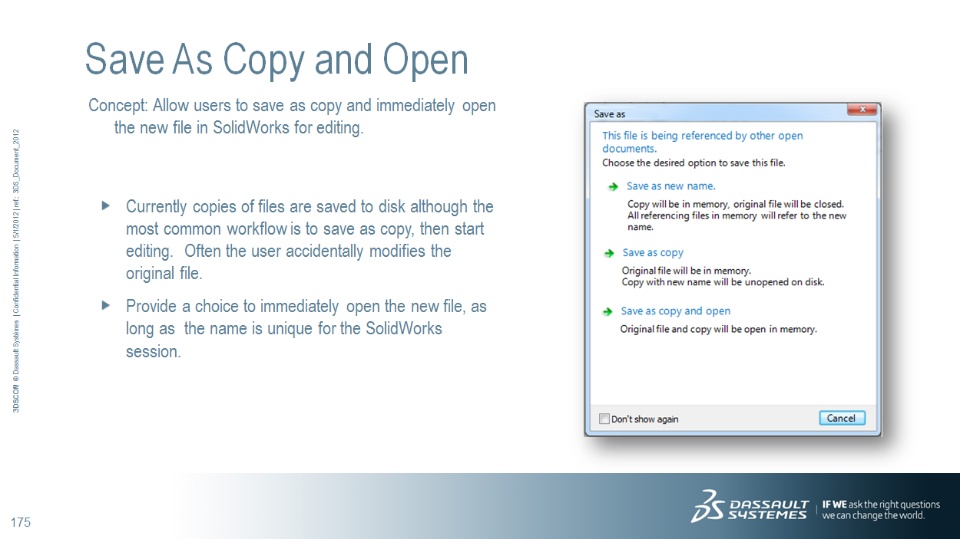This screenshot has height=539, width=960.
Task: Click the Dassault Systemes logo
Action: tap(750, 507)
